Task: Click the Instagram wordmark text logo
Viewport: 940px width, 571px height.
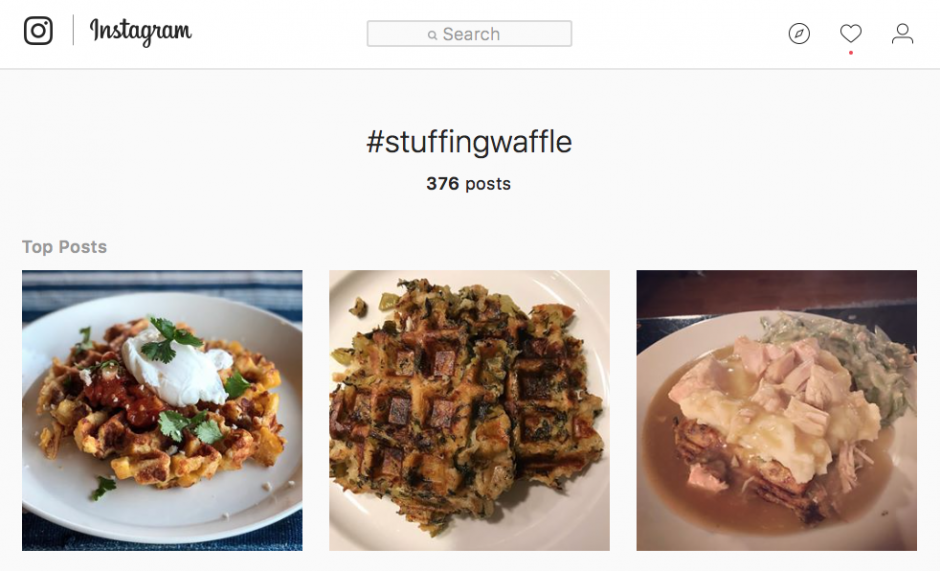Action: 140,32
